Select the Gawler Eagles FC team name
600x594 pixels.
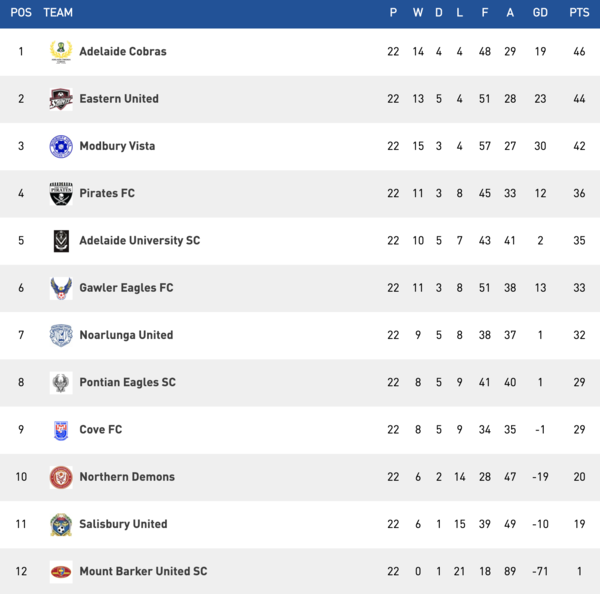tap(126, 288)
